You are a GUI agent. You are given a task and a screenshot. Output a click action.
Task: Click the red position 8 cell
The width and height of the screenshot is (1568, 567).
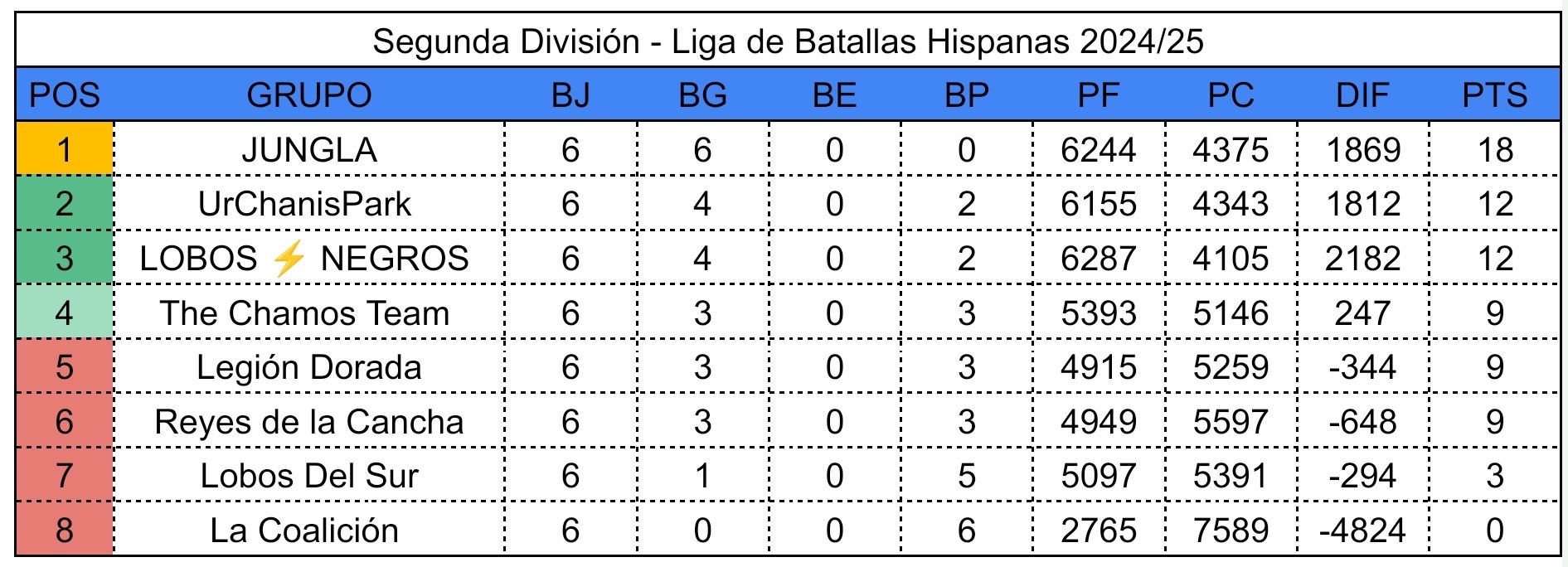[x=64, y=530]
